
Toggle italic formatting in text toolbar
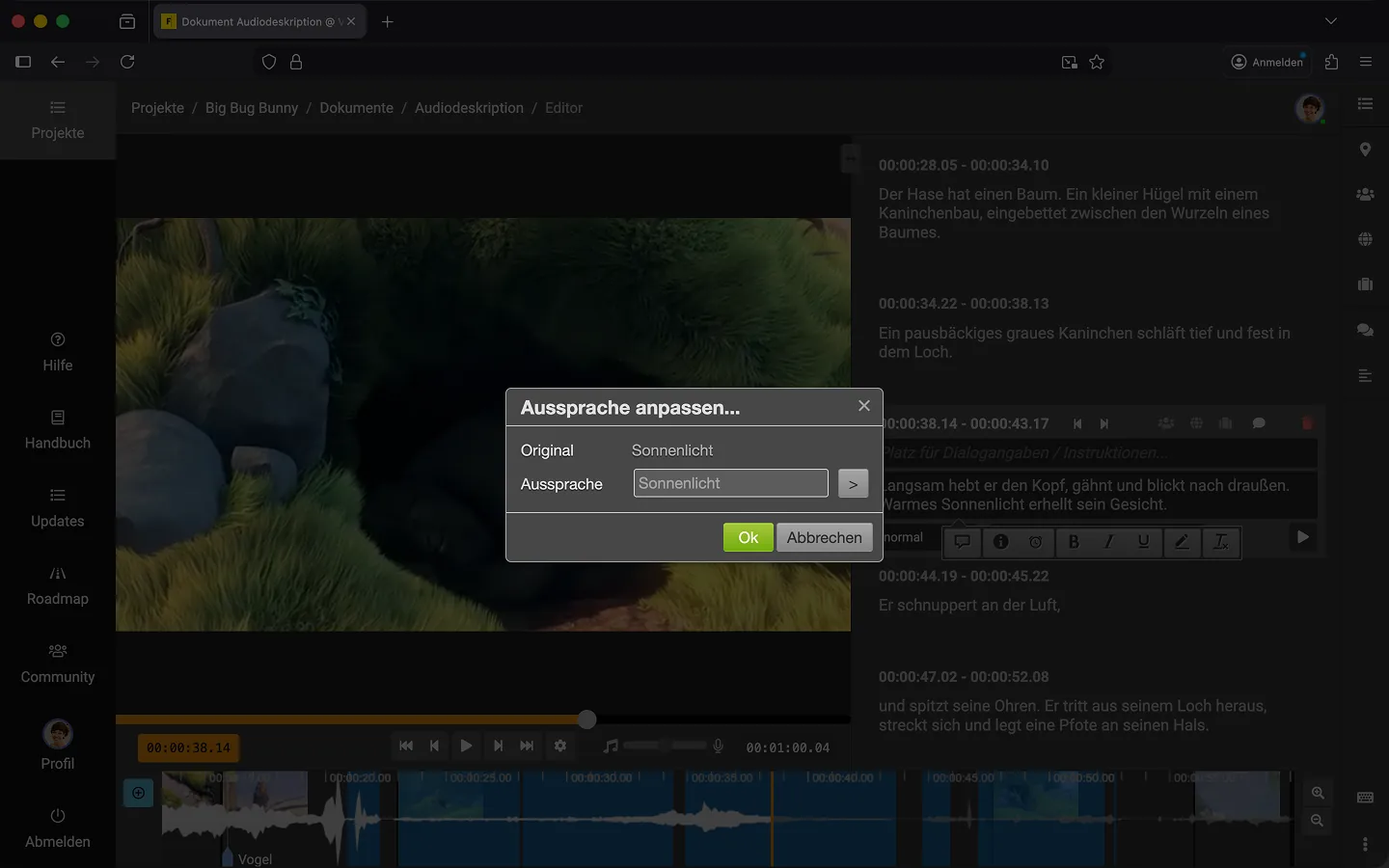(1108, 542)
